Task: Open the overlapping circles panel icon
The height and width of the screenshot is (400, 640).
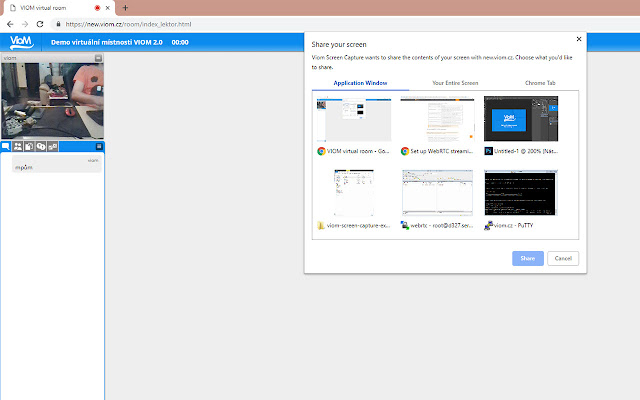Action: click(41, 146)
